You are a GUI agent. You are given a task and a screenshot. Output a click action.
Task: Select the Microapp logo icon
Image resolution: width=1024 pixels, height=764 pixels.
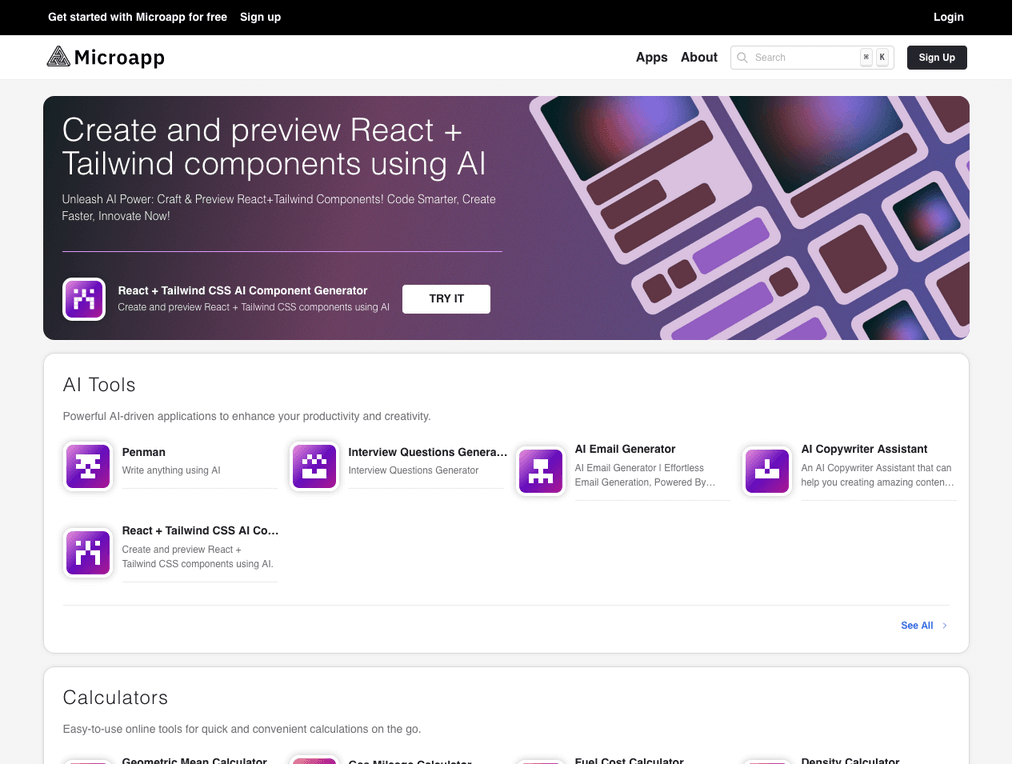point(57,57)
